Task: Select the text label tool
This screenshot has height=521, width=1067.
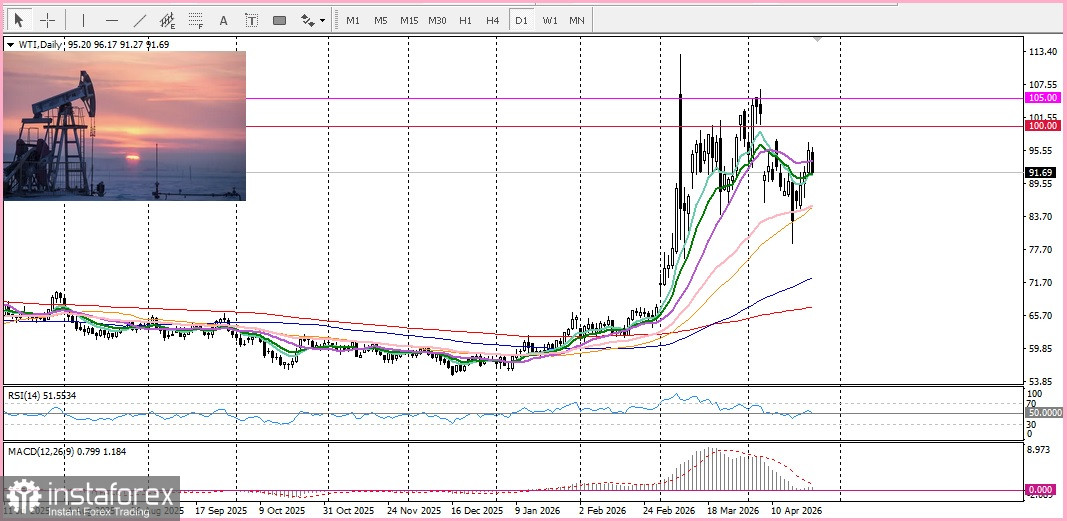Action: pyautogui.click(x=251, y=20)
